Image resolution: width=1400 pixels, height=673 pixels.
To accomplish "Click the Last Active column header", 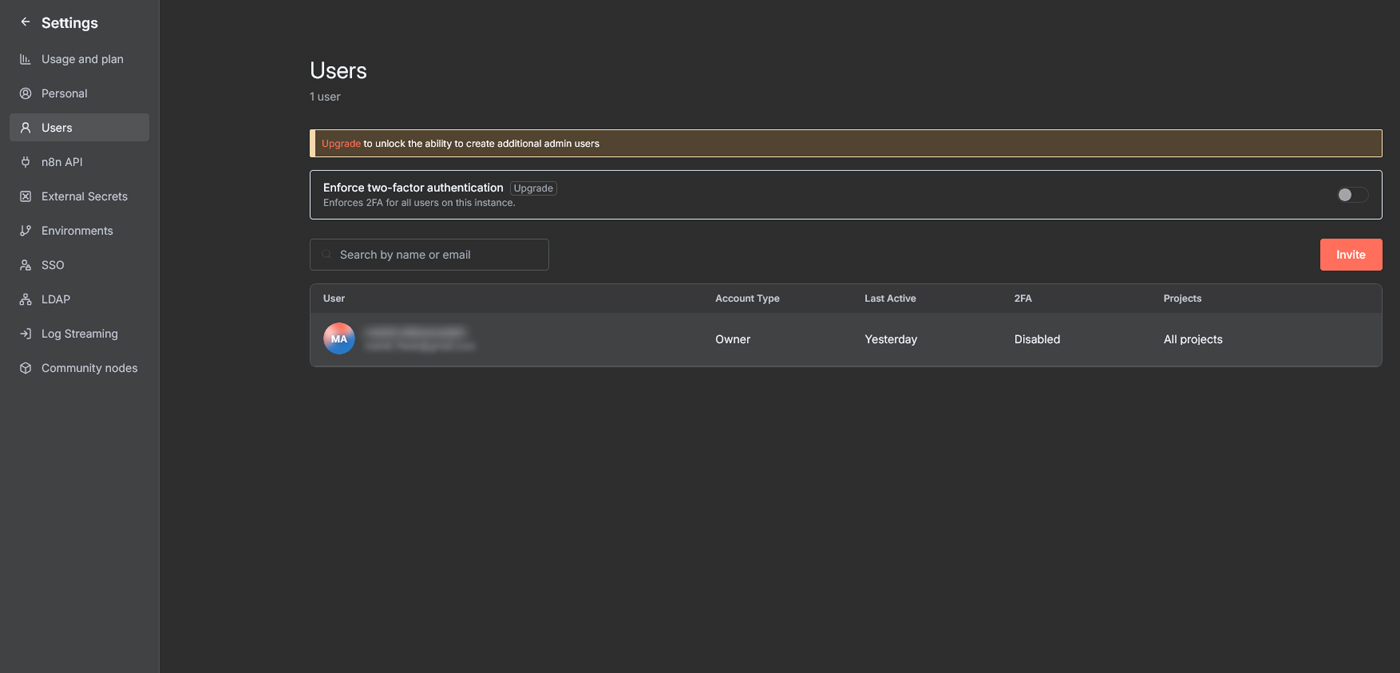I will pyautogui.click(x=890, y=298).
